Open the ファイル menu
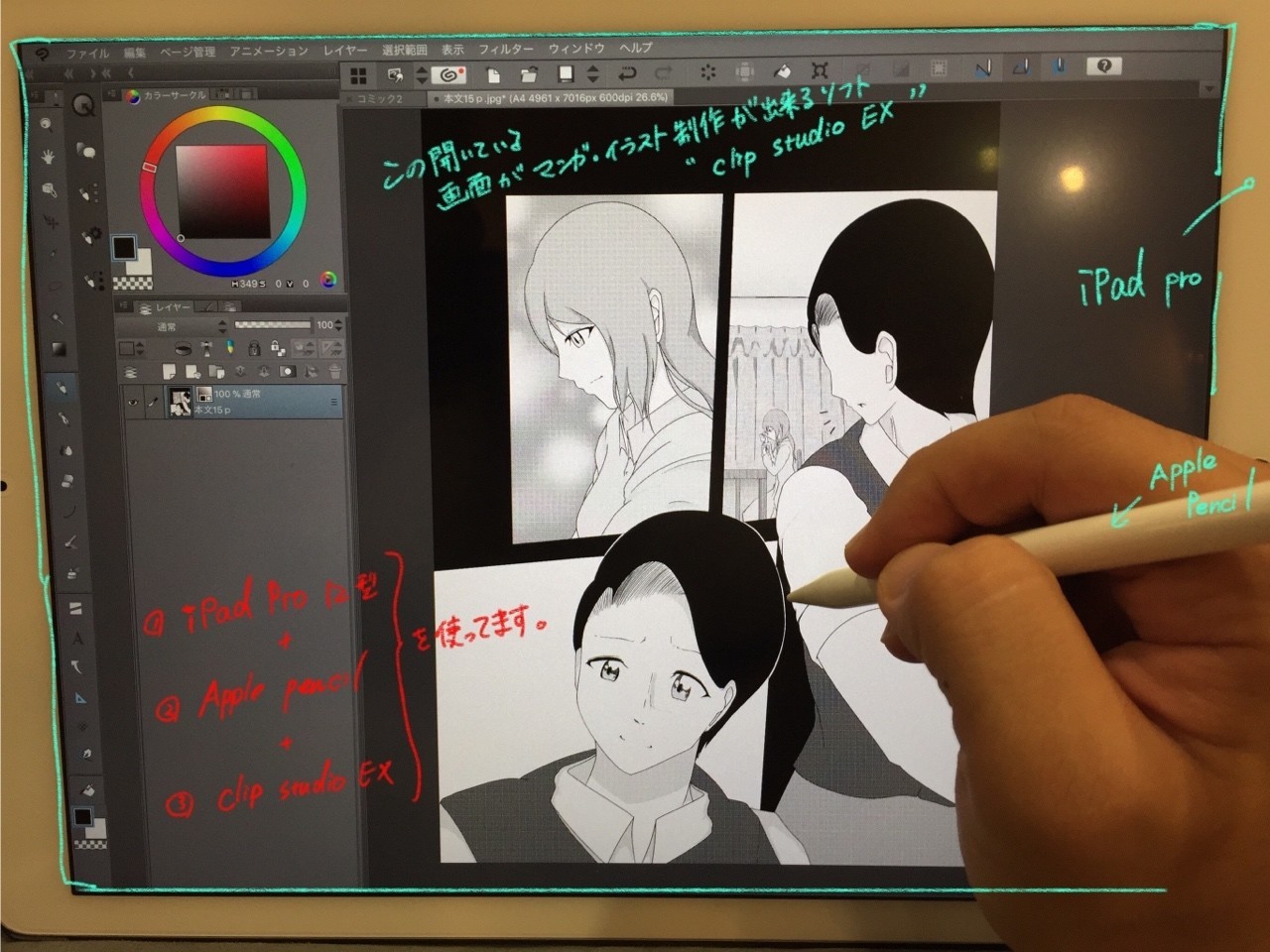The image size is (1270, 952). coord(87,53)
